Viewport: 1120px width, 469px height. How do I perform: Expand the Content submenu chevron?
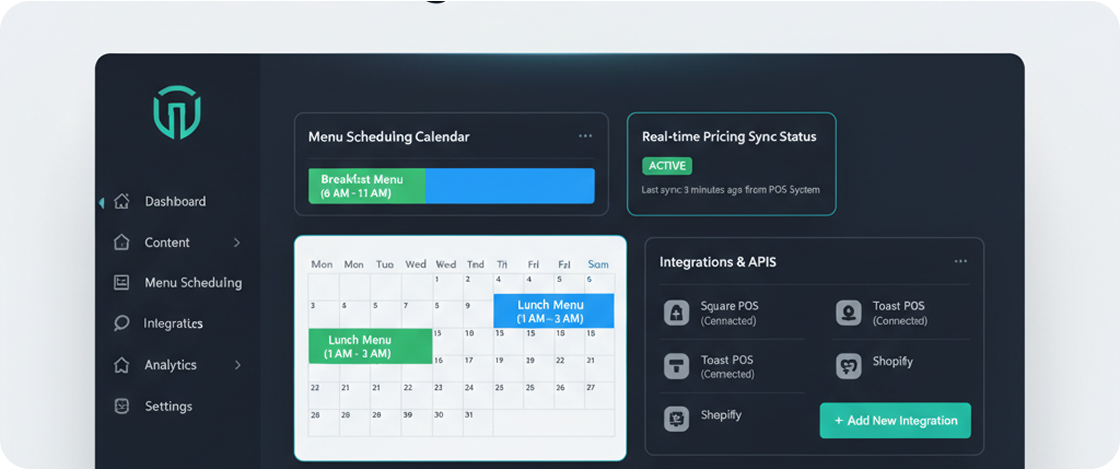point(237,242)
